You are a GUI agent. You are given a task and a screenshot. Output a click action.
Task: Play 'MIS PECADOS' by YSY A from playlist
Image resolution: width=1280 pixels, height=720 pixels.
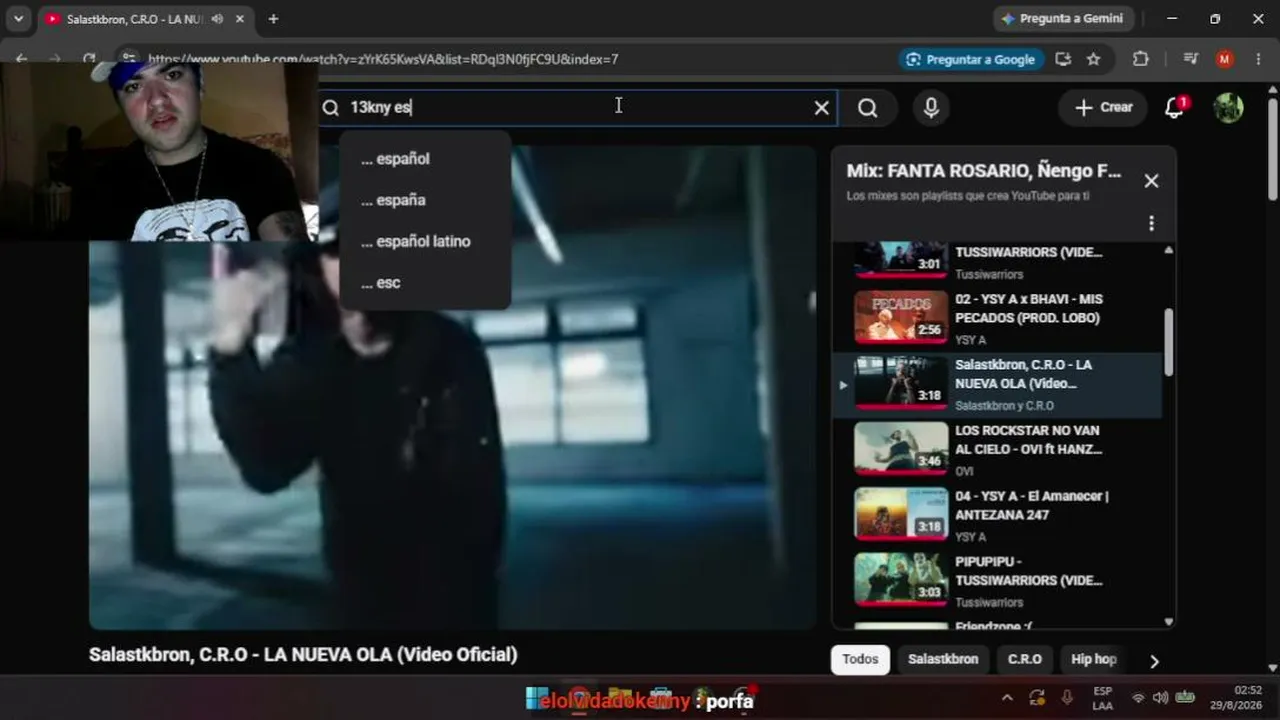click(x=998, y=318)
